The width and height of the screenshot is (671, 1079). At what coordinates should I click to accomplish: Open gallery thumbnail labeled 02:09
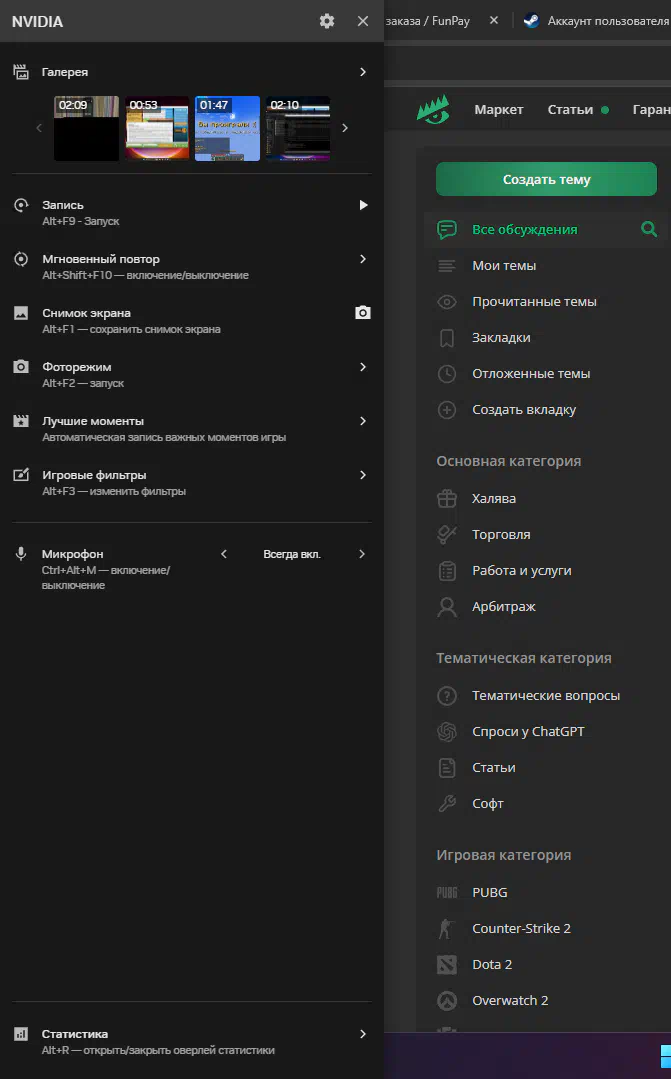tap(86, 128)
